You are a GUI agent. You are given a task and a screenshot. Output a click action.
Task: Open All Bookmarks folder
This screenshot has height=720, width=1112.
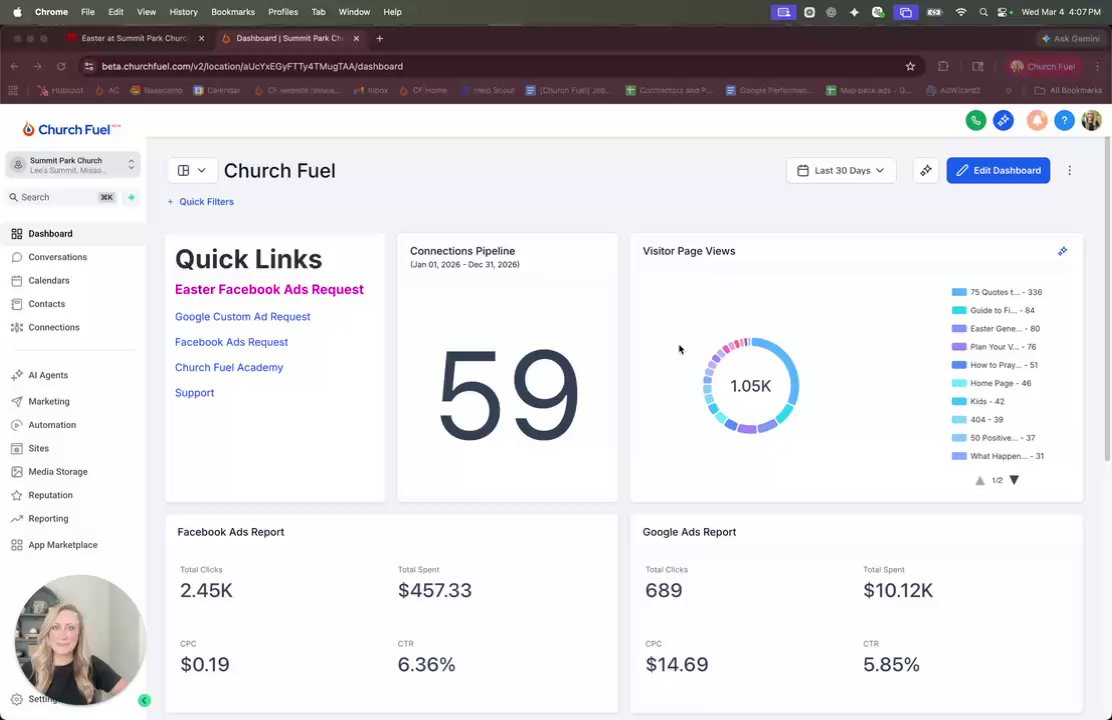[x=1069, y=90]
